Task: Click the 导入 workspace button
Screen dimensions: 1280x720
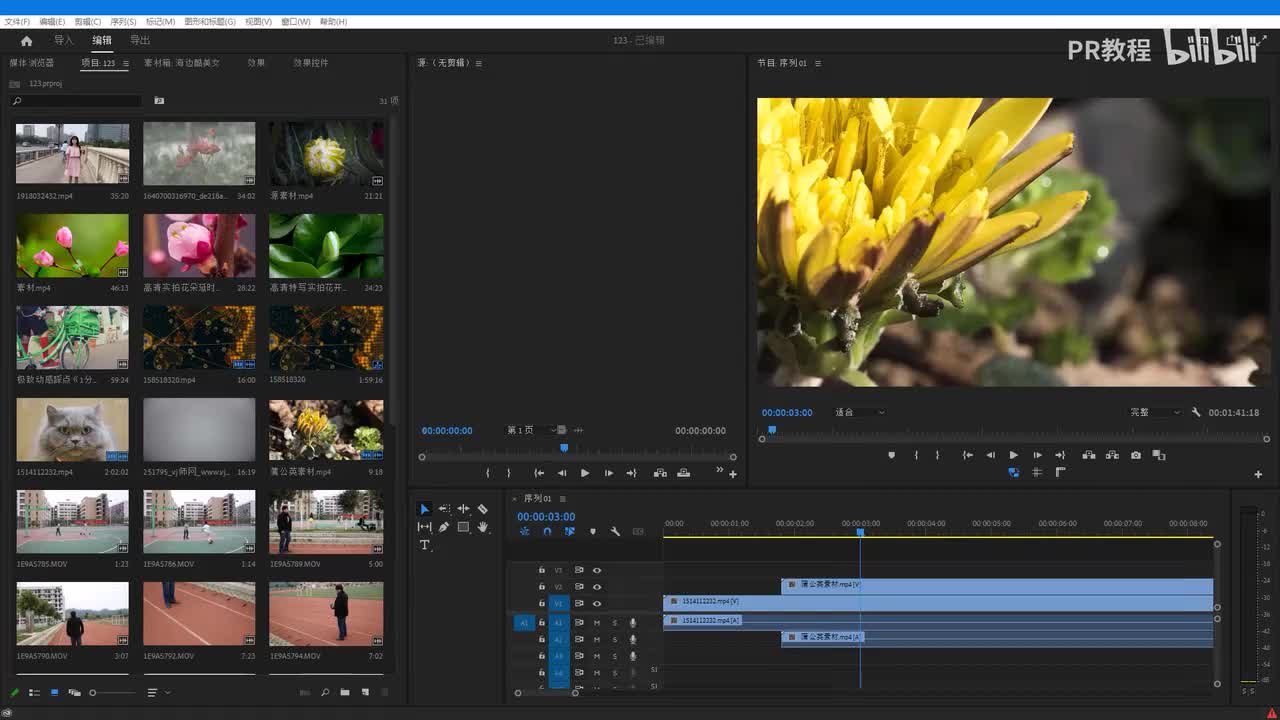Action: click(x=64, y=41)
